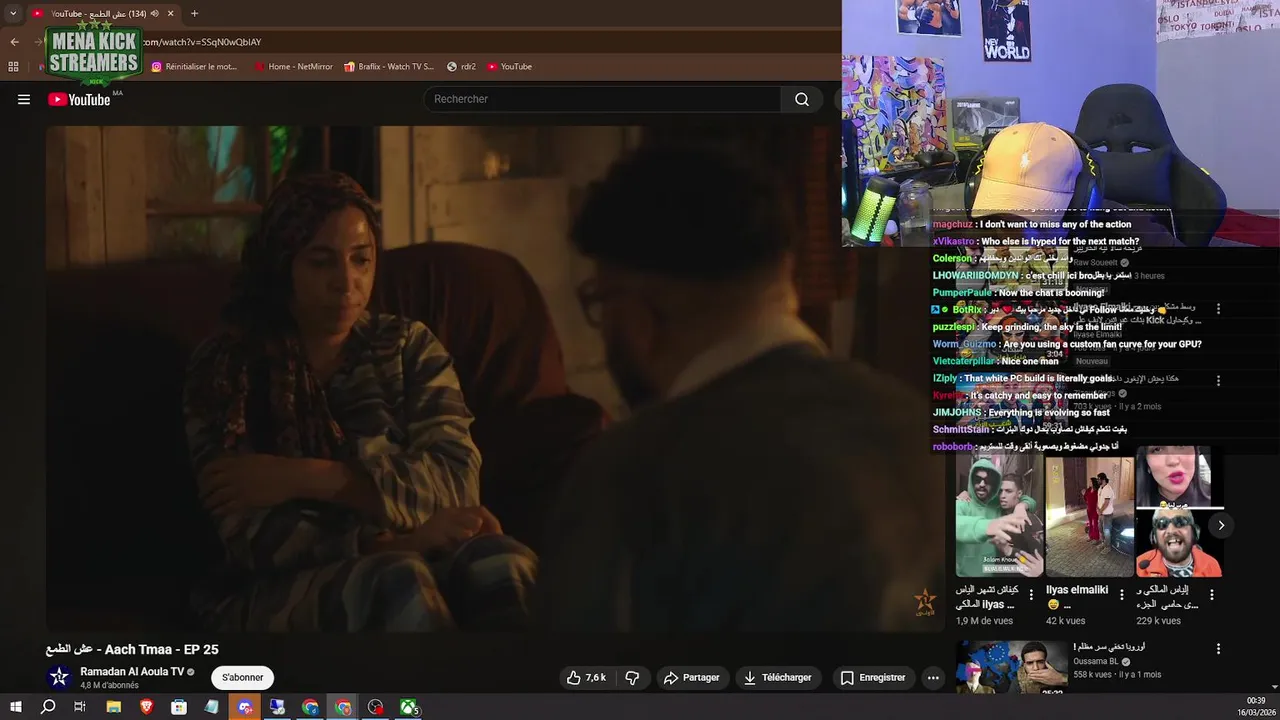Open the purple 9+ notifications taskbar app

point(245,707)
